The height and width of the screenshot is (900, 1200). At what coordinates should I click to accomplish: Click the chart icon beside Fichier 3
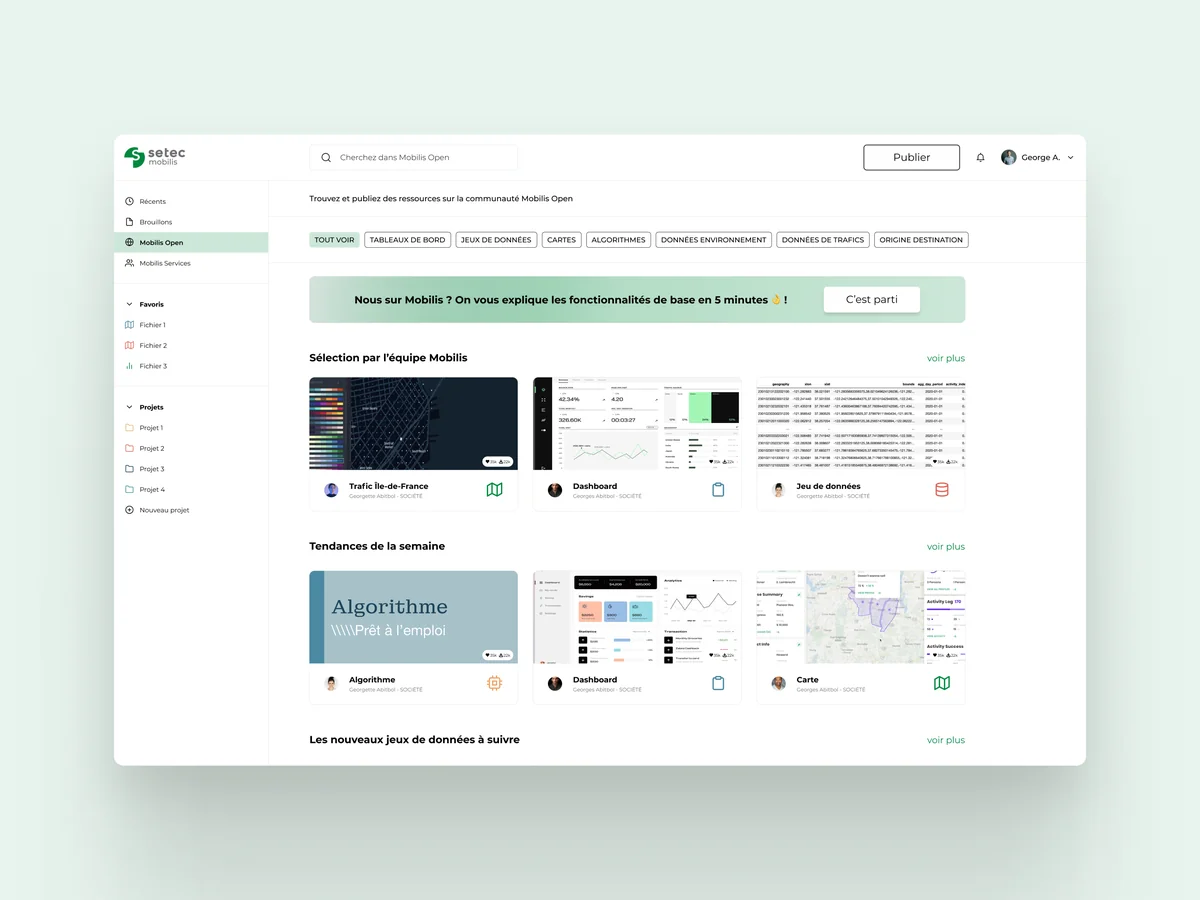[129, 366]
